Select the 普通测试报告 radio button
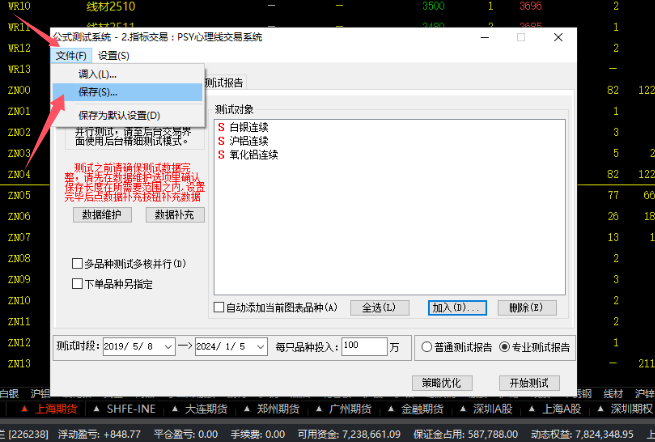 click(x=426, y=347)
